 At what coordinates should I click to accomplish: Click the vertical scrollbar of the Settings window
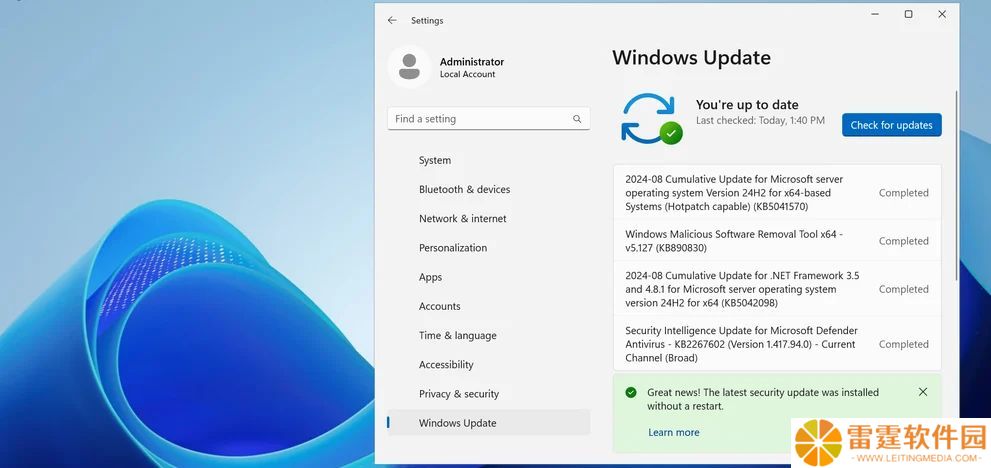(956, 185)
